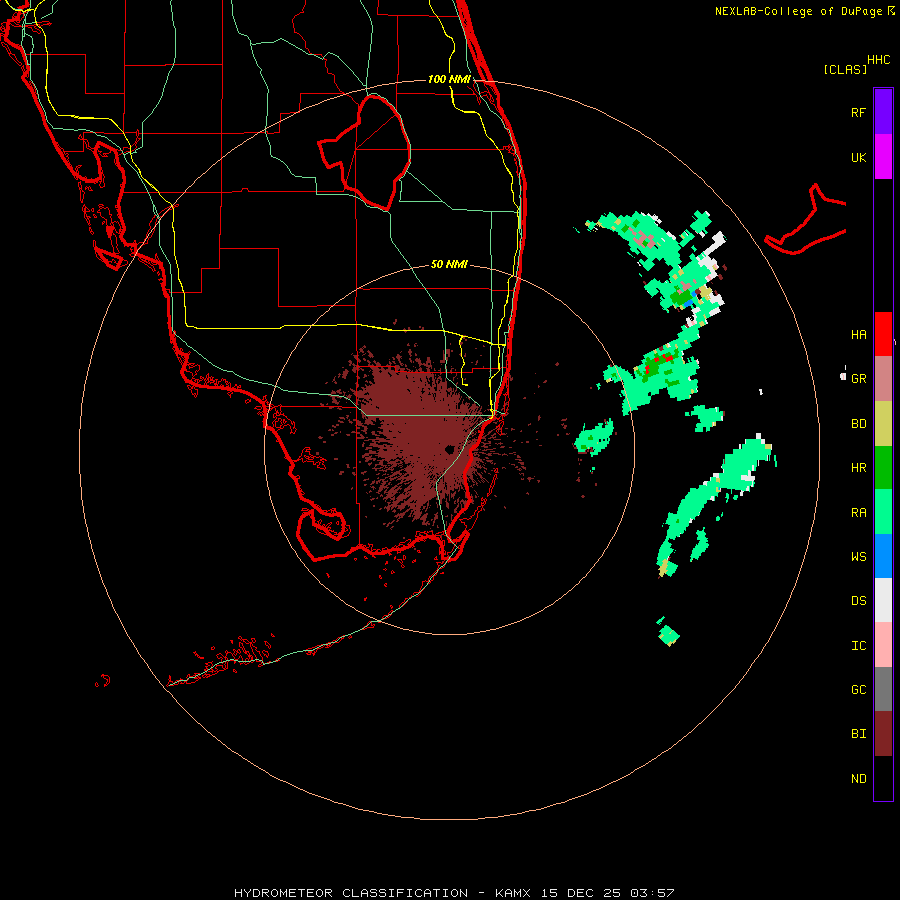This screenshot has width=900, height=900.
Task: Click the GR legend label
Action: 858,379
